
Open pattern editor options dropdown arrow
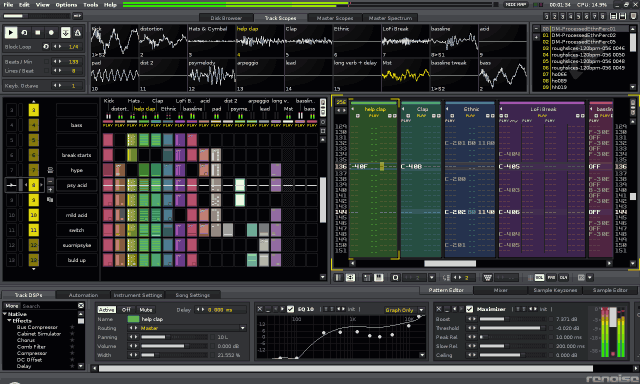click(590, 277)
